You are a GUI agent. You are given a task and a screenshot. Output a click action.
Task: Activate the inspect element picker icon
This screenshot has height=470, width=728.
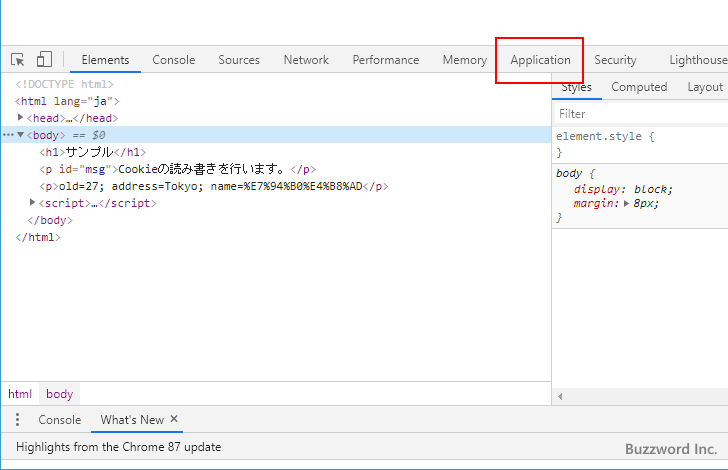(18, 59)
